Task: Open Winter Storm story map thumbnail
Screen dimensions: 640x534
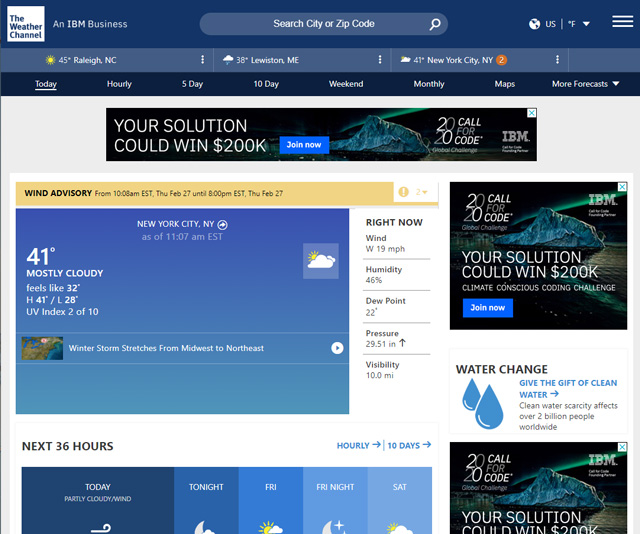Action: (x=42, y=348)
